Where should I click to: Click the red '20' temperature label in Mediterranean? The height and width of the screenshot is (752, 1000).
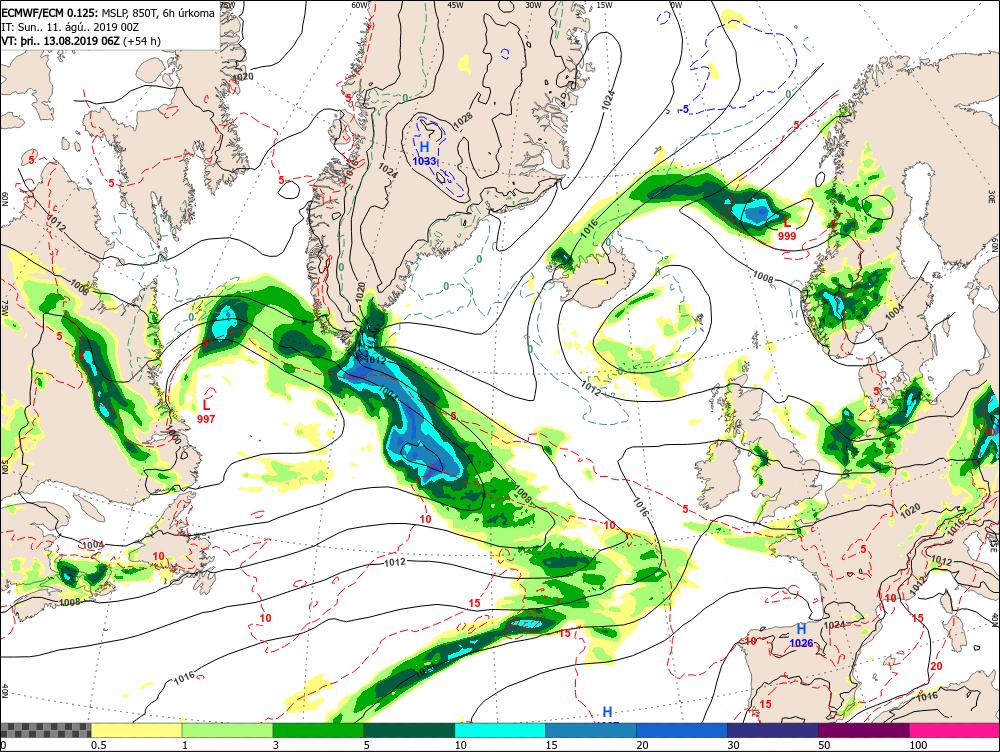(936, 666)
